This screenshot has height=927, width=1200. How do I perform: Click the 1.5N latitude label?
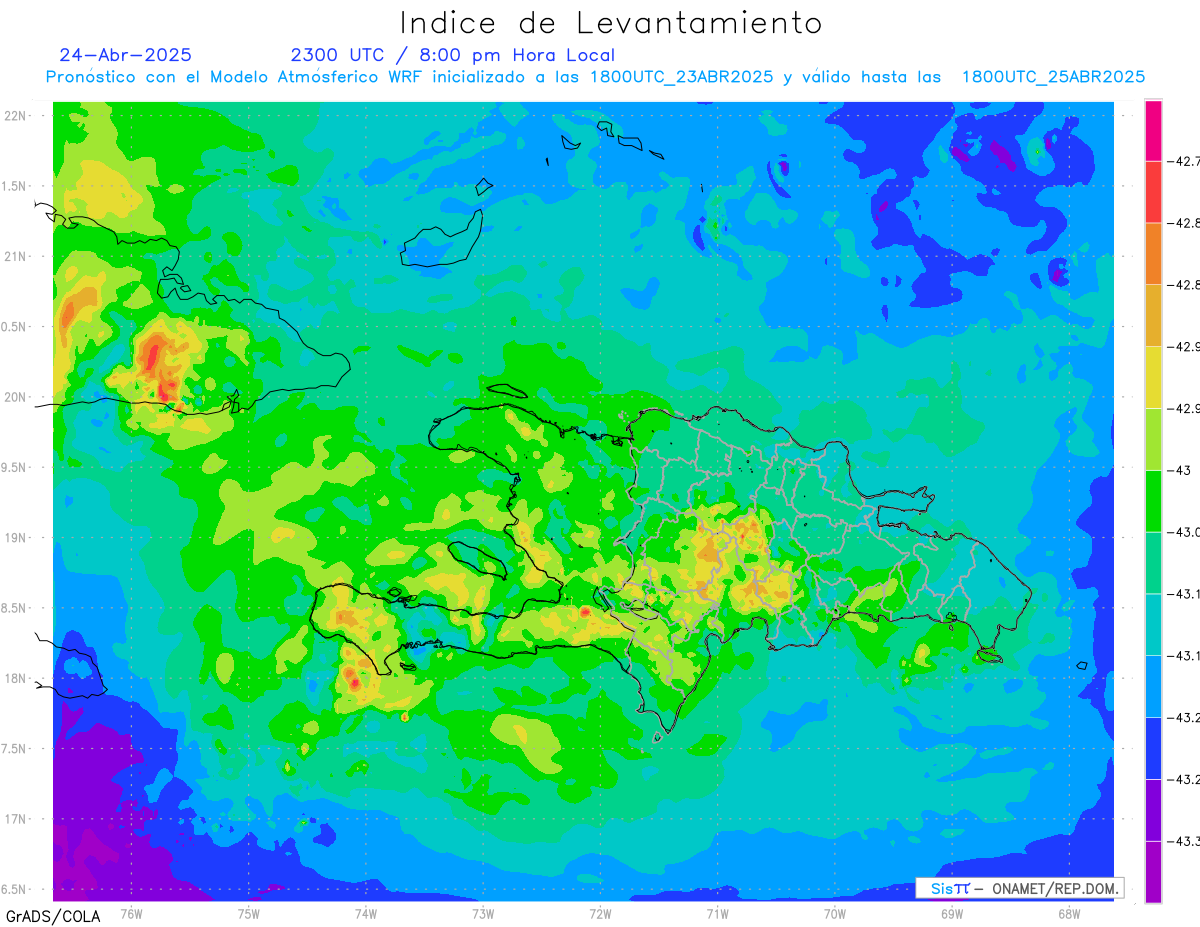(15, 186)
